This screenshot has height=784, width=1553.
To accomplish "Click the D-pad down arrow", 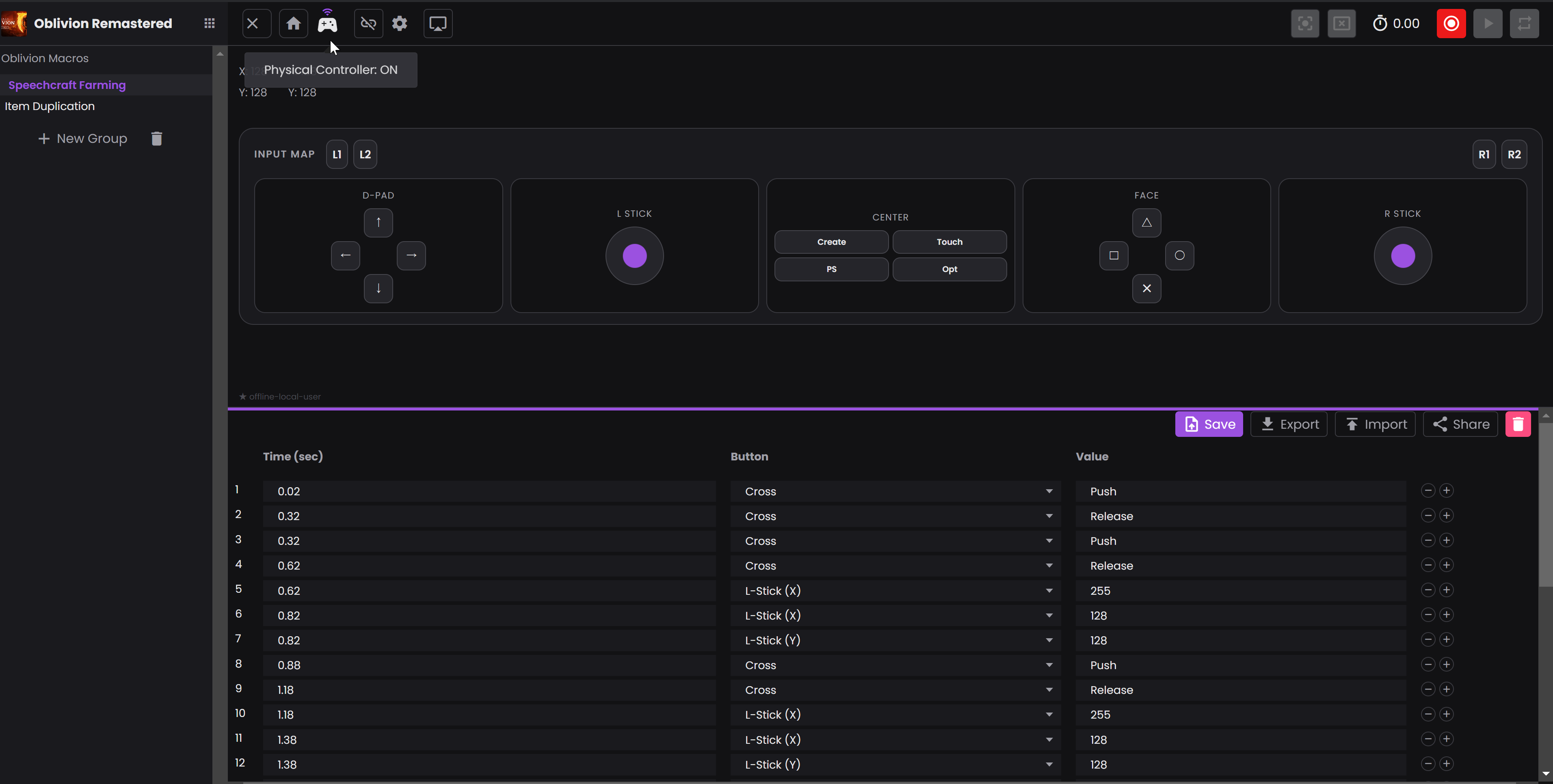I will [379, 288].
